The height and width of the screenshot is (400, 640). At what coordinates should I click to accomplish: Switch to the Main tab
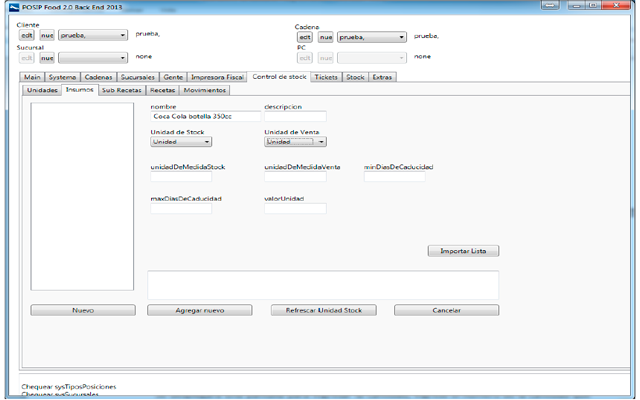[32, 77]
